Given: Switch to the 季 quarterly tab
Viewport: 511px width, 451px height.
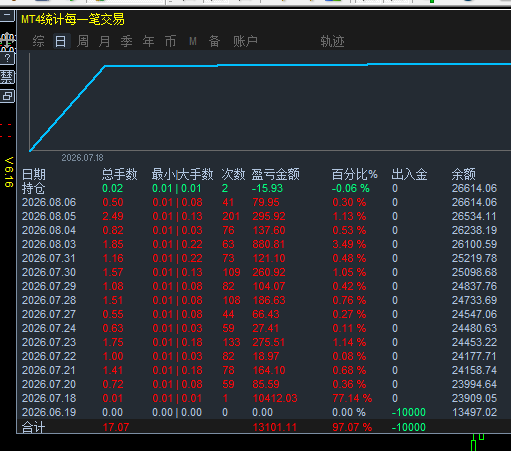Looking at the screenshot, I should [127, 42].
